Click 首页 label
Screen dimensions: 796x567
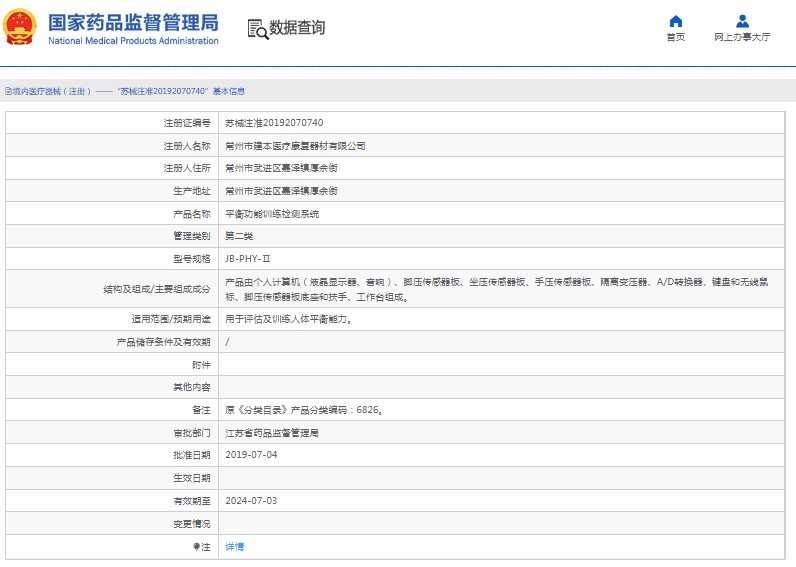[676, 37]
